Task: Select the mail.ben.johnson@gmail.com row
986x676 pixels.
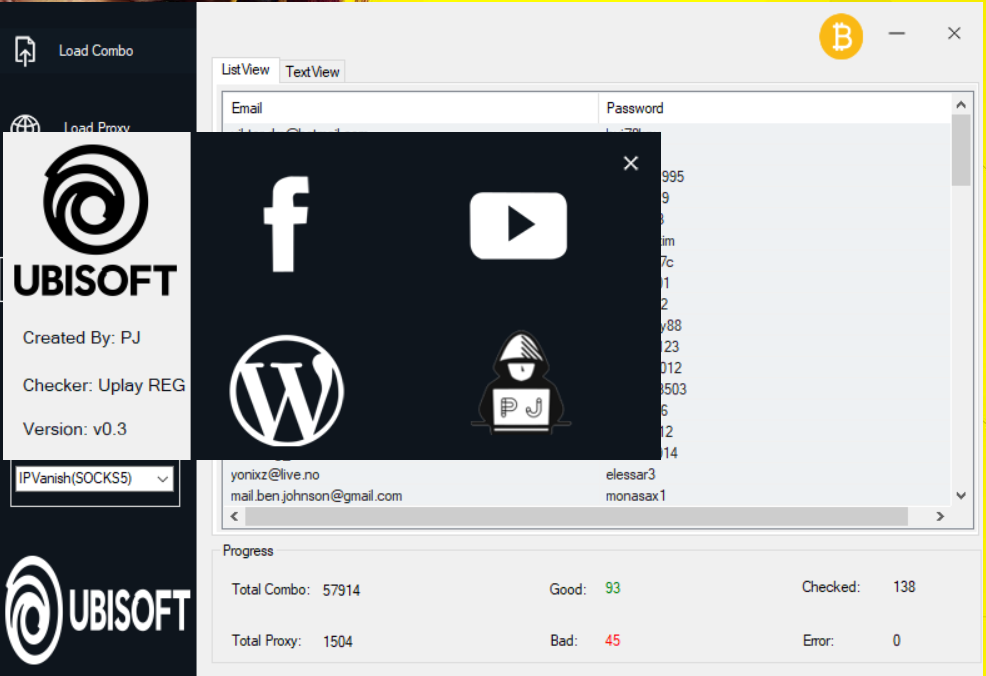Action: [587, 496]
